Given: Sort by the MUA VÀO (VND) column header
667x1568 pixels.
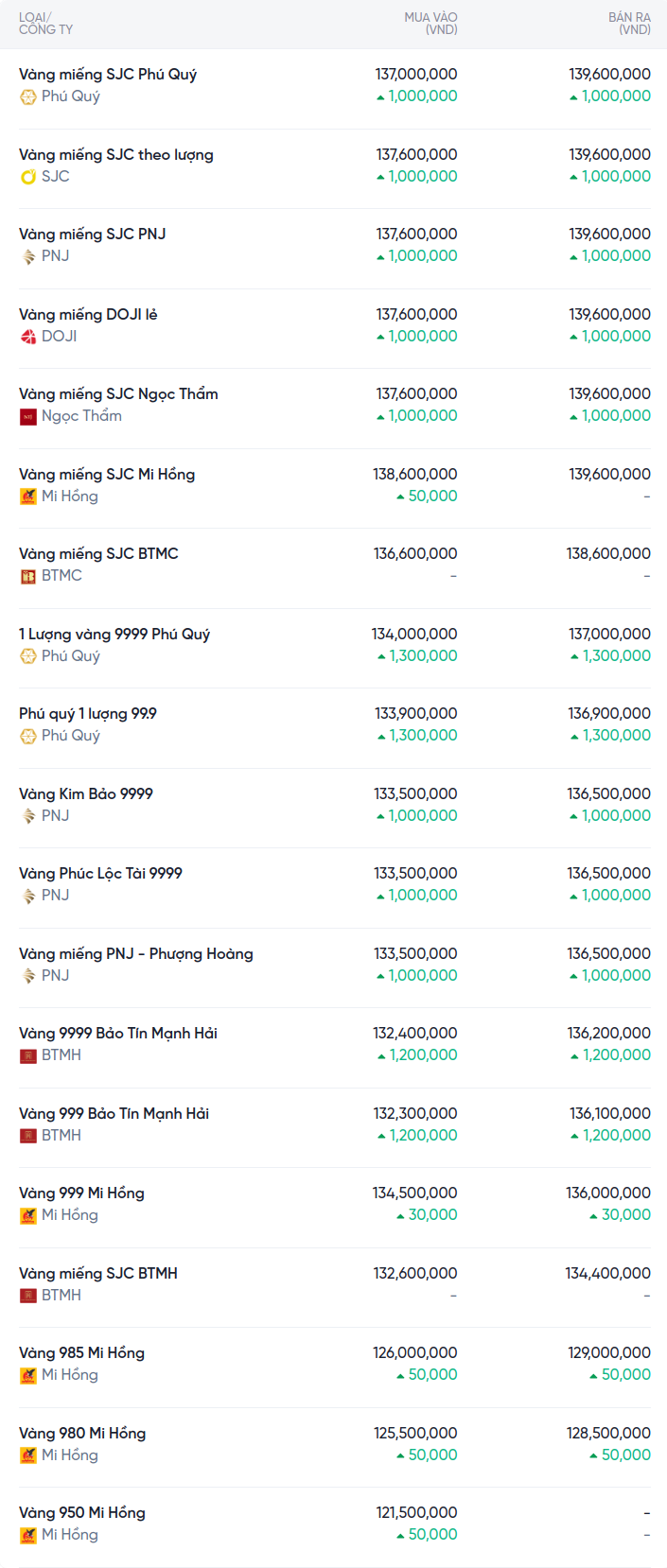Looking at the screenshot, I should coord(430,24).
